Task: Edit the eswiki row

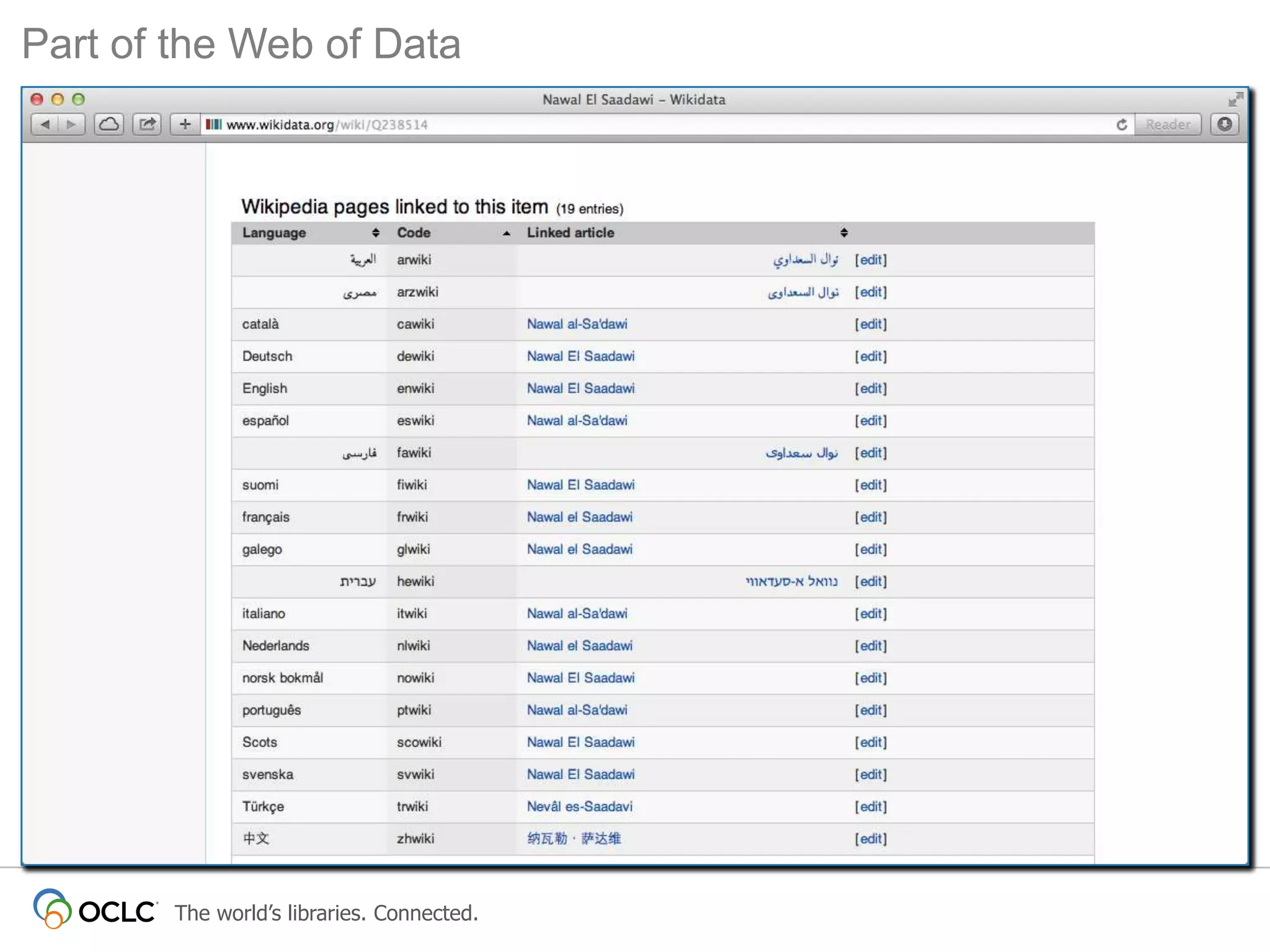Action: 871,421
